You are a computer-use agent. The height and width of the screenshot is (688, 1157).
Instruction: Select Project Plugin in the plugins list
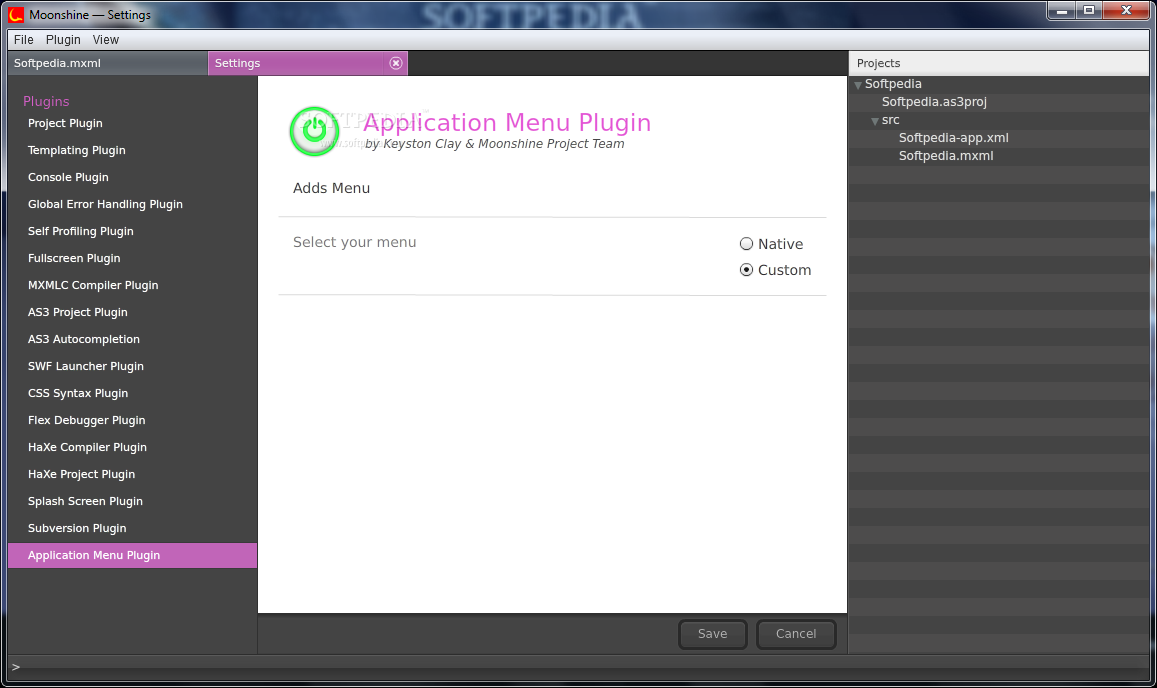[133, 123]
